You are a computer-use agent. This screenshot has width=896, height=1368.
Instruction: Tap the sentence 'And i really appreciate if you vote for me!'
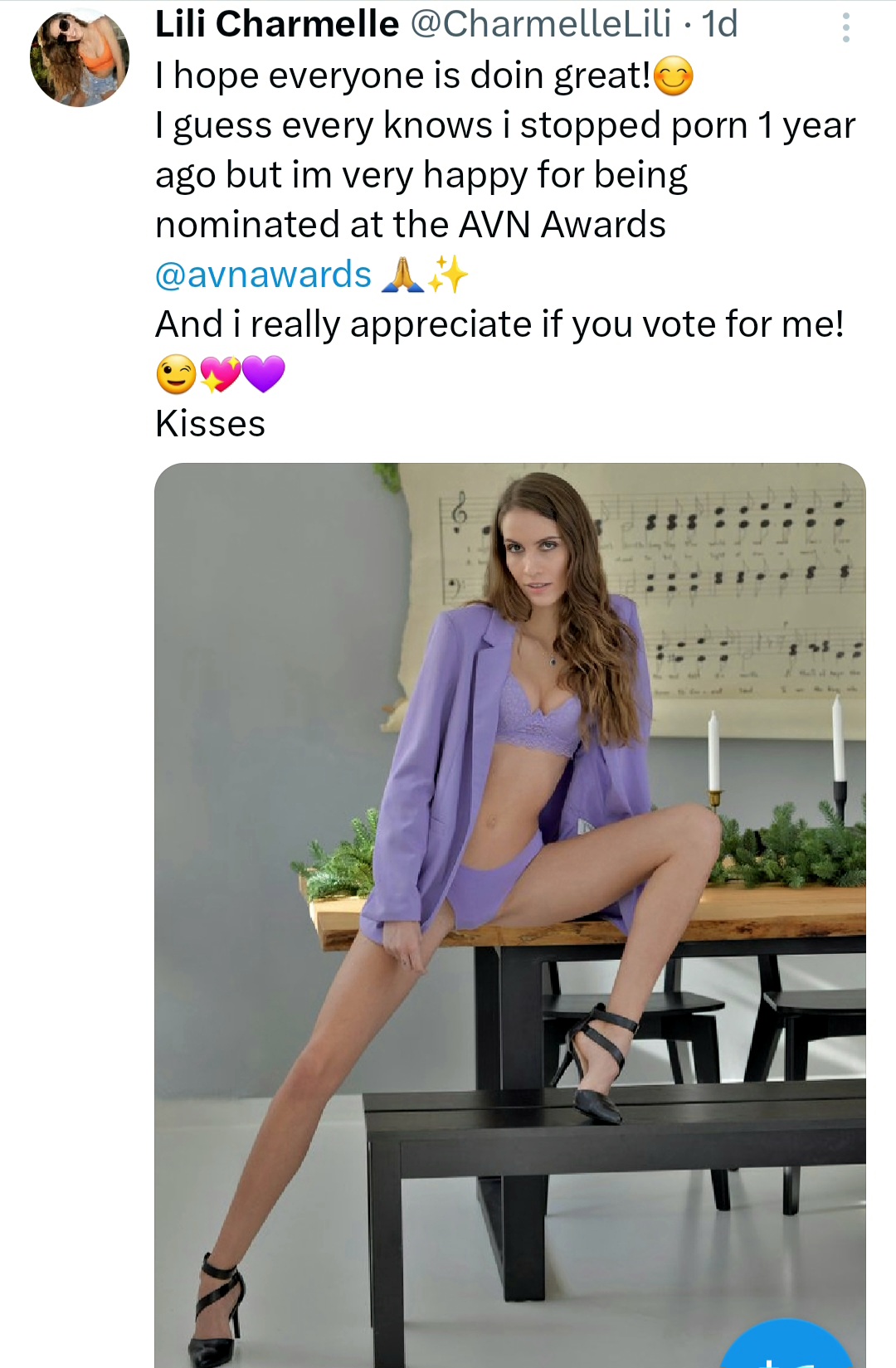click(x=499, y=324)
